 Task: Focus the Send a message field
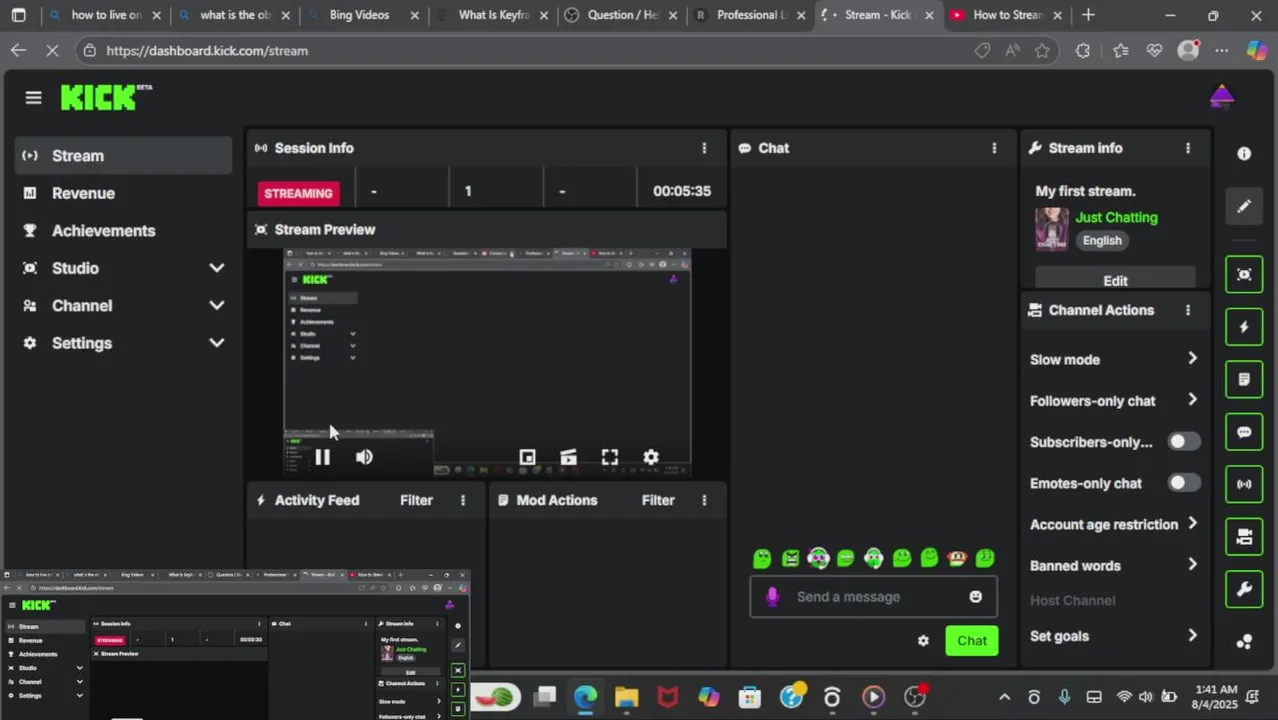(873, 597)
